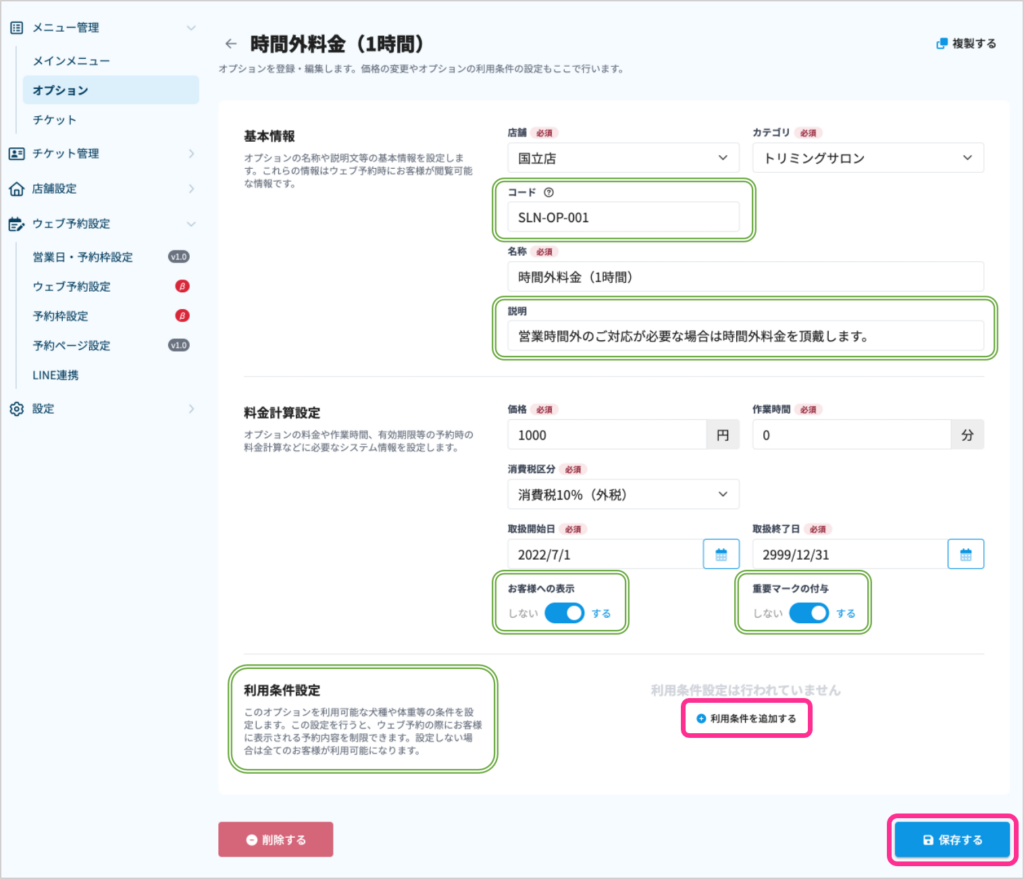Click the 価格 input field
Screen dimensions: 1024x879
click(x=606, y=435)
